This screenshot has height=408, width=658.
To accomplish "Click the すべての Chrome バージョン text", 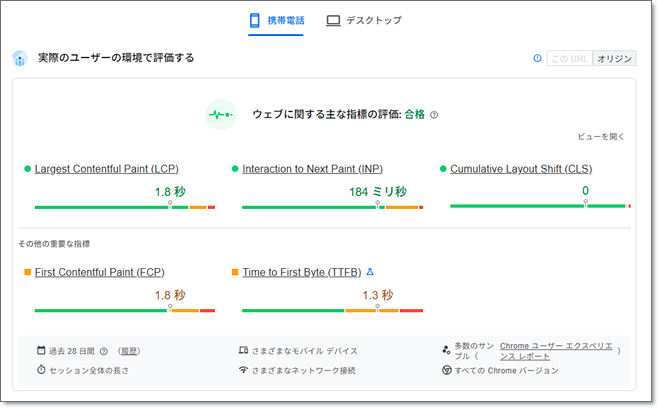I will click(507, 371).
